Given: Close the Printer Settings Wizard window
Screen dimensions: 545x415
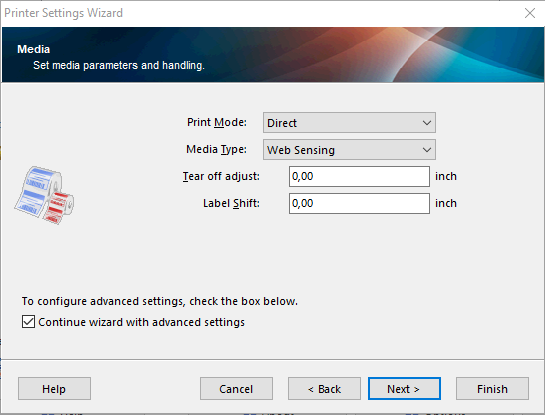Looking at the screenshot, I should (530, 13).
